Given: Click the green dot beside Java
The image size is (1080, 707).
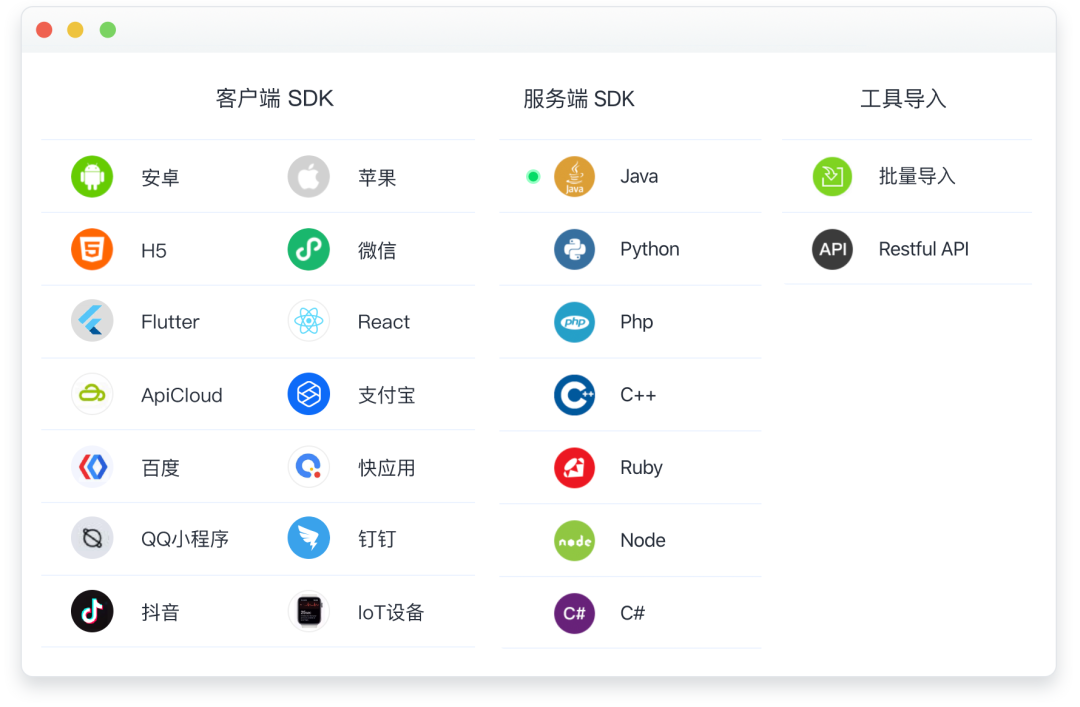Looking at the screenshot, I should click(x=533, y=177).
